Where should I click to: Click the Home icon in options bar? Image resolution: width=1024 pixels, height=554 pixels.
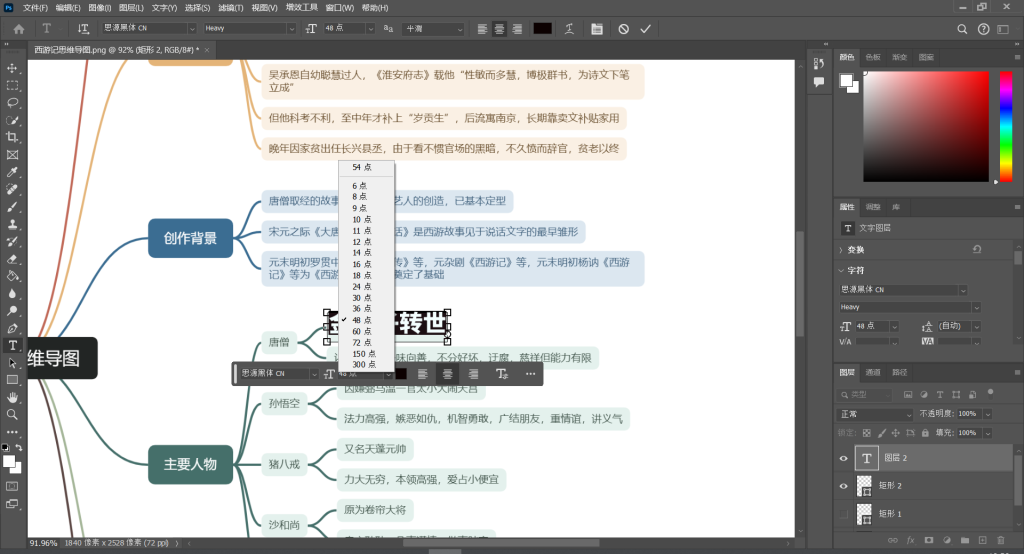click(x=19, y=29)
